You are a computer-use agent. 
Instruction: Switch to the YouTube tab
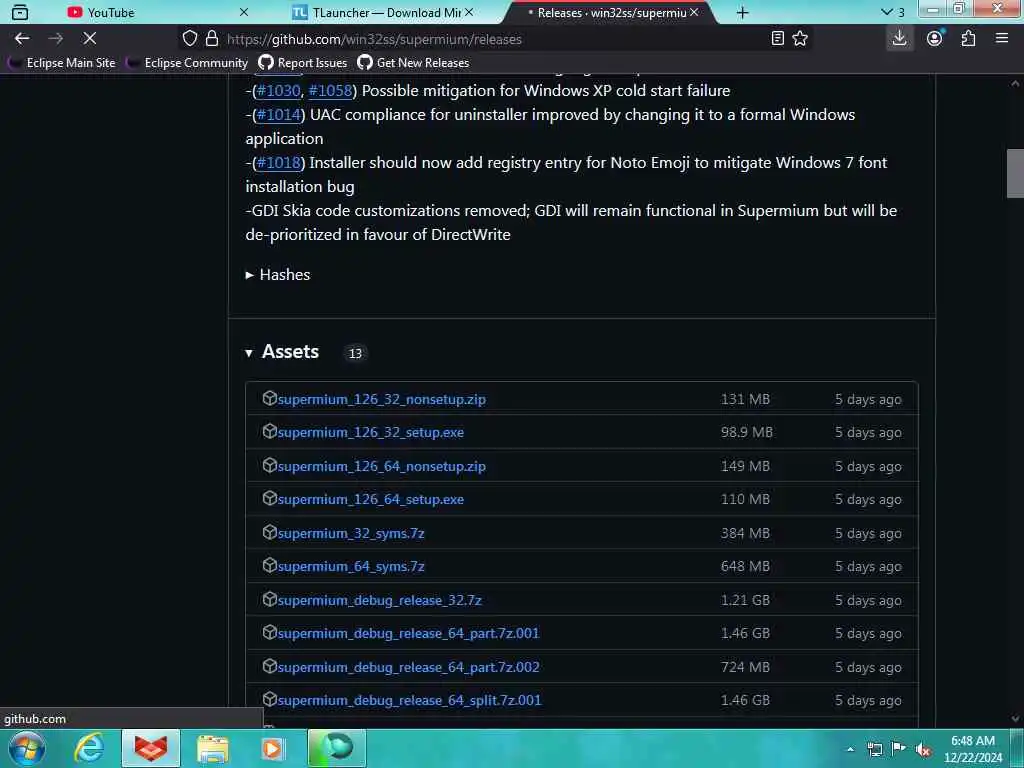coord(157,12)
